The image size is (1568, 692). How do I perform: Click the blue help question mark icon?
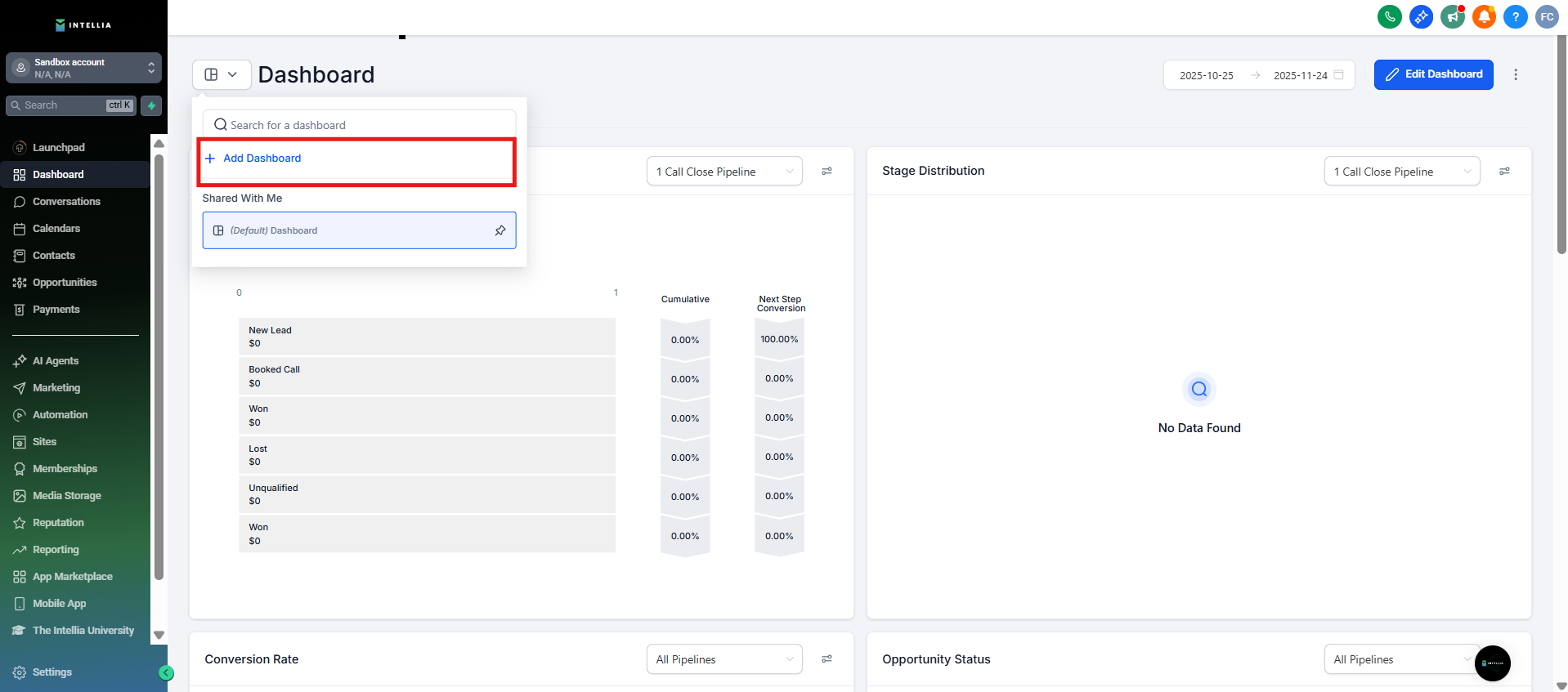(1515, 16)
